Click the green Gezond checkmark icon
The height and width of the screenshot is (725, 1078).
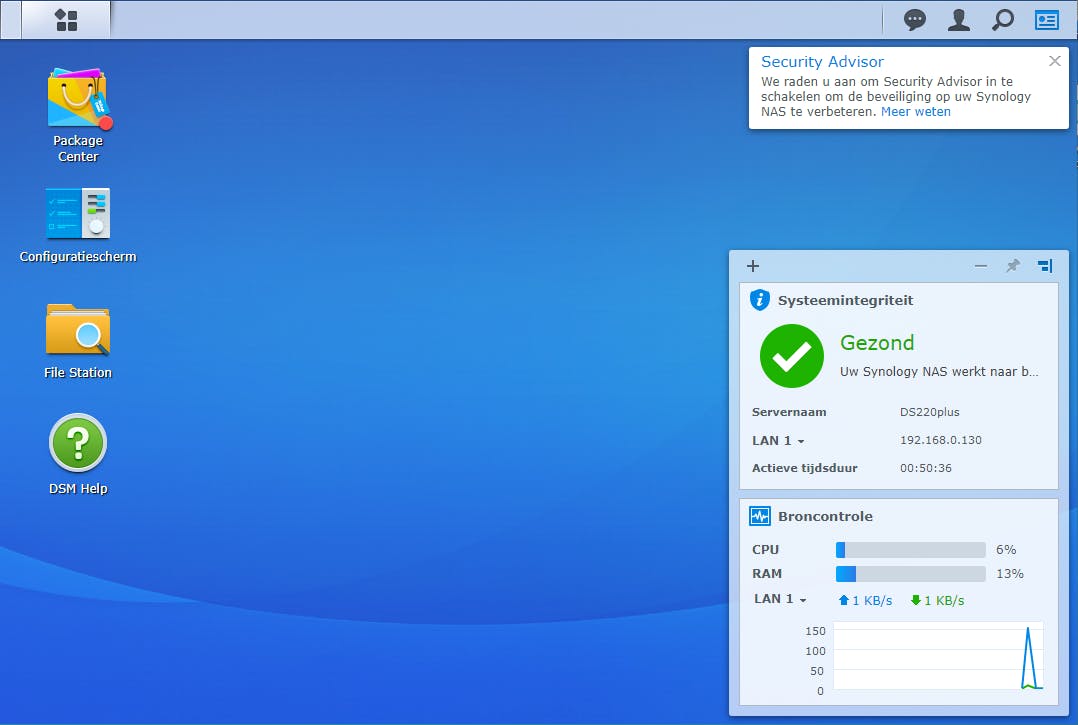click(x=791, y=356)
